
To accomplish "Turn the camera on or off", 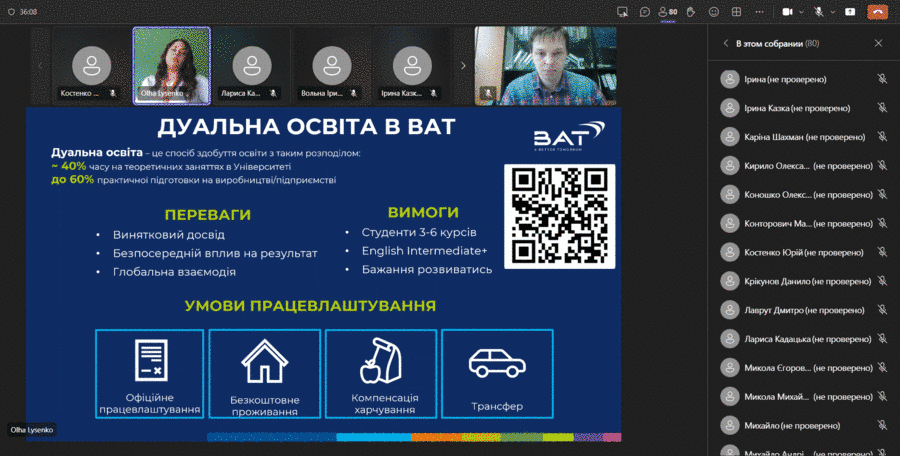I will point(788,11).
